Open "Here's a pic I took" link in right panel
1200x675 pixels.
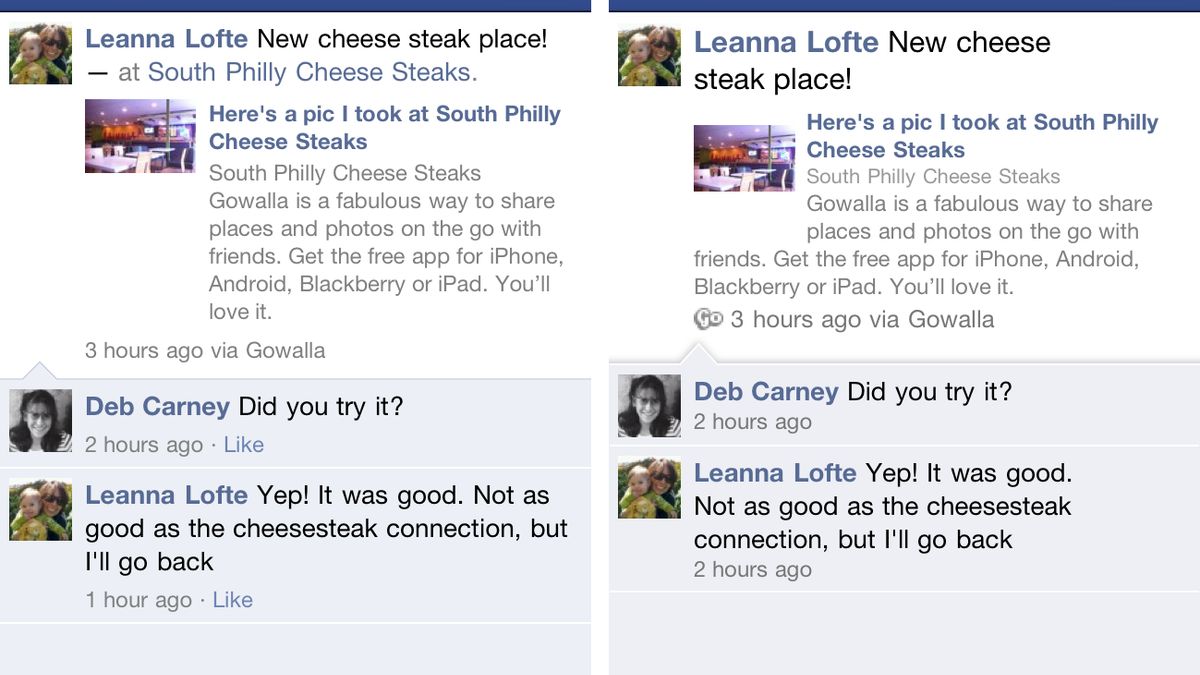[x=982, y=136]
